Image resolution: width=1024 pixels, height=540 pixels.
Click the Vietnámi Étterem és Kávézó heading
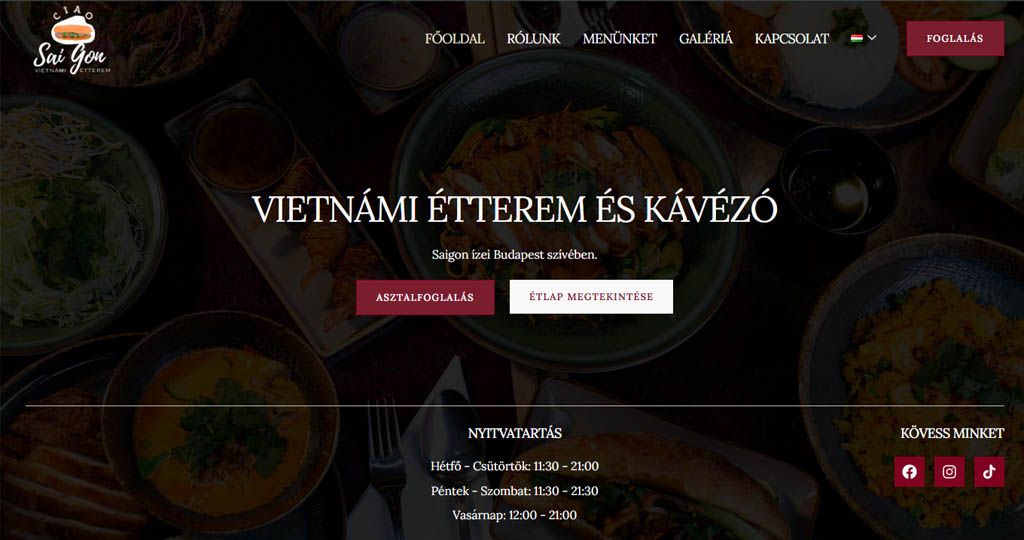tap(515, 210)
